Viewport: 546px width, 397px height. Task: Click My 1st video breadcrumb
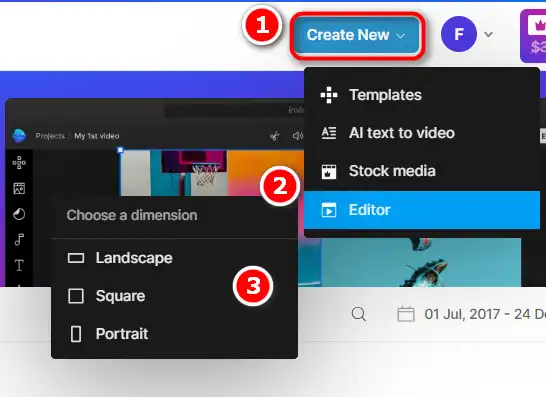[97, 136]
